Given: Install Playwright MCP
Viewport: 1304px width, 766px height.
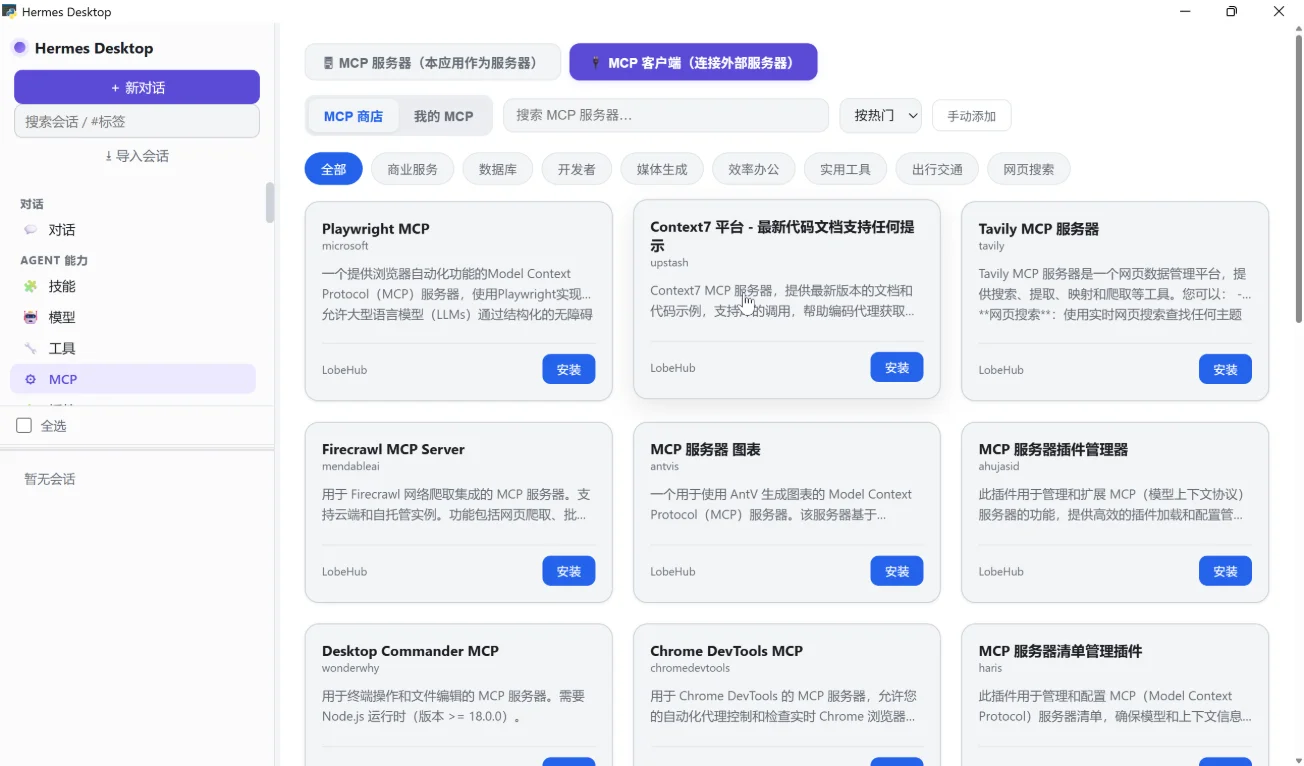Looking at the screenshot, I should [x=569, y=370].
